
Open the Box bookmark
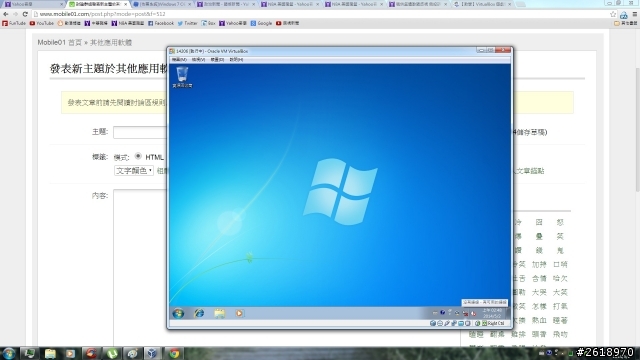(x=208, y=23)
